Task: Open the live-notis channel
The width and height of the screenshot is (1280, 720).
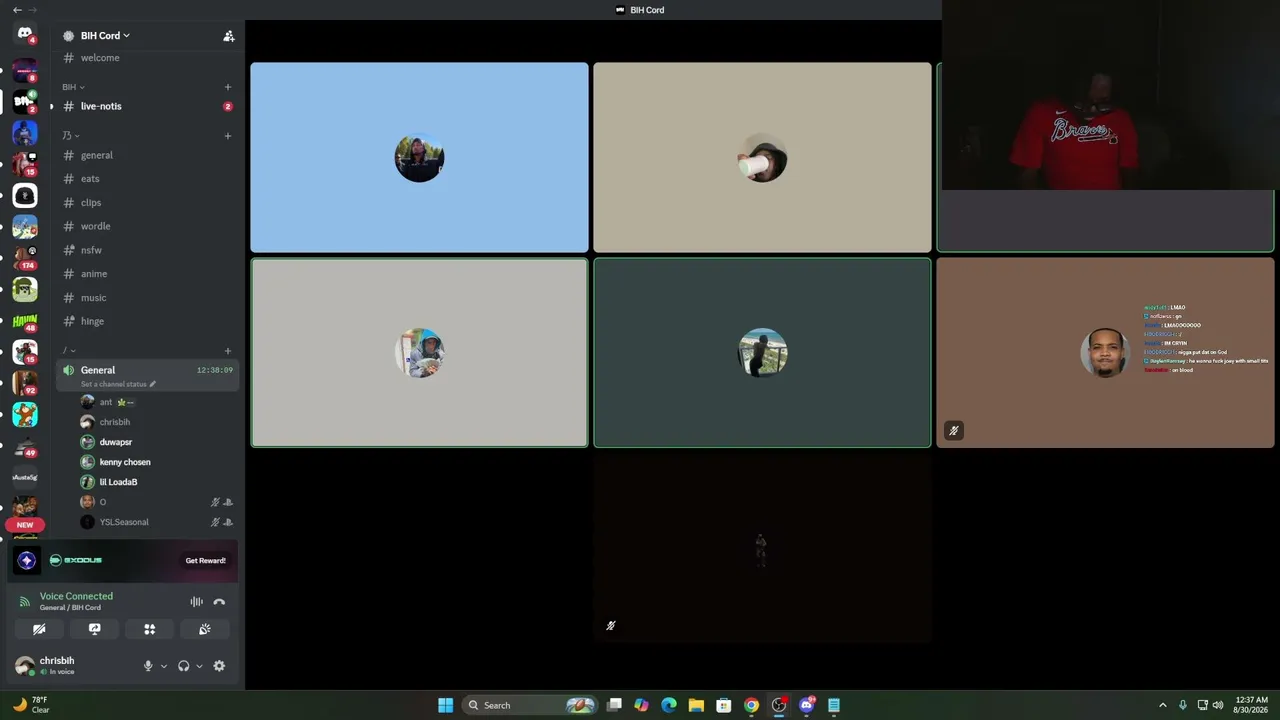Action: tap(147, 106)
